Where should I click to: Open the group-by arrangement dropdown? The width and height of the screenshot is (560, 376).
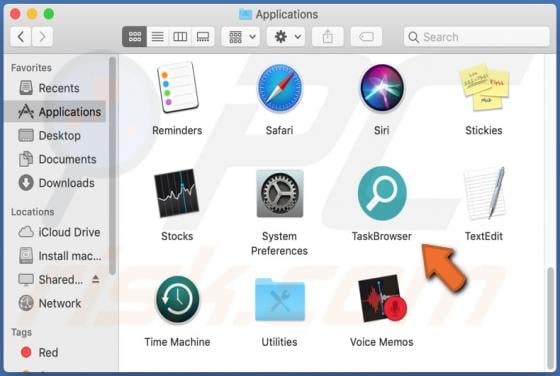click(x=241, y=37)
